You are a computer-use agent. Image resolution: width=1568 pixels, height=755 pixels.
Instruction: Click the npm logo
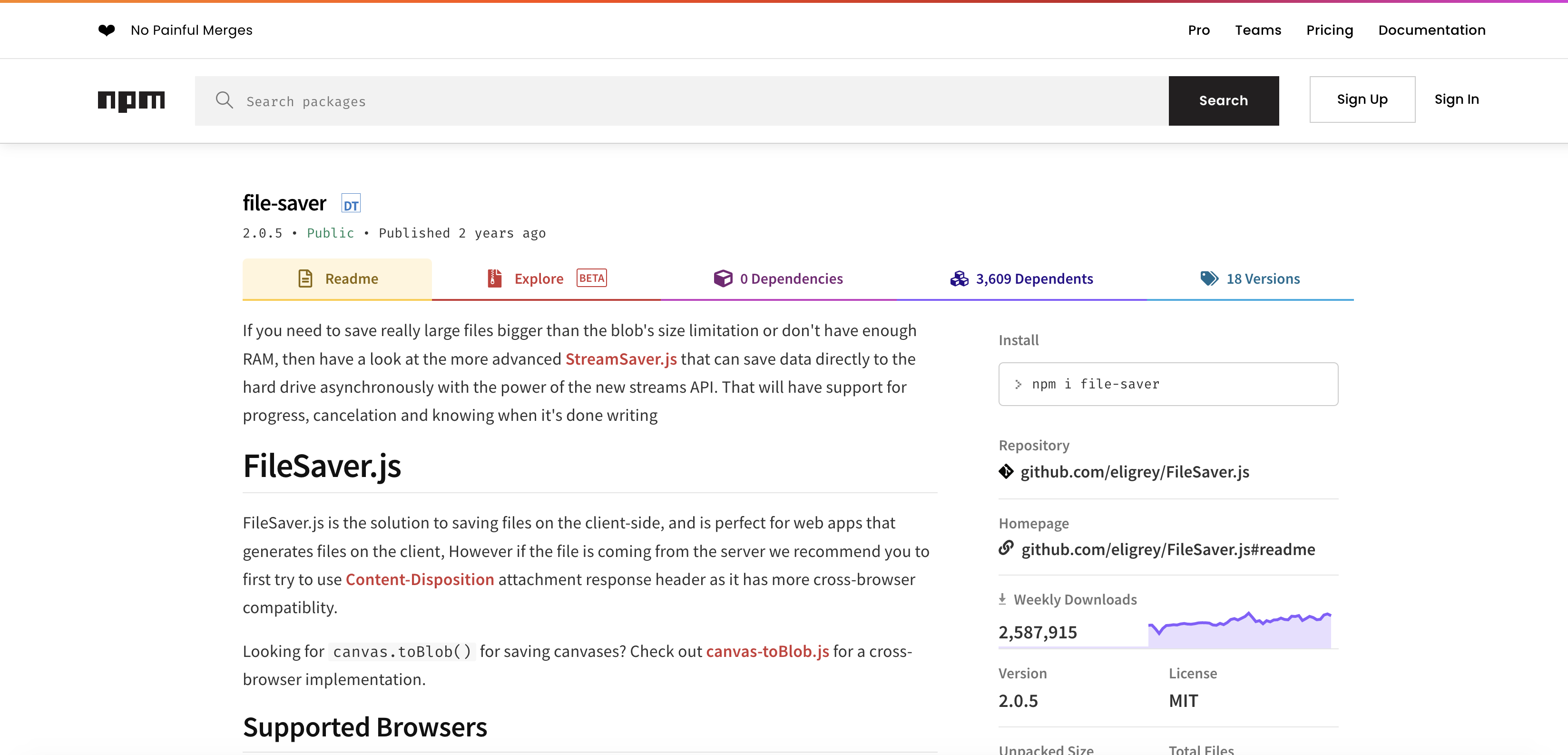(x=131, y=100)
